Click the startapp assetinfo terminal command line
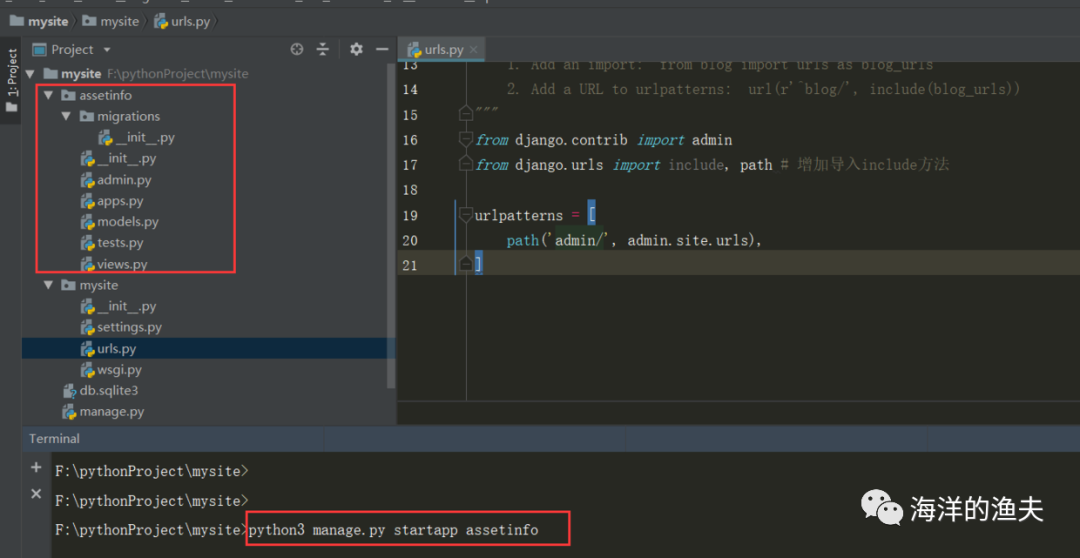This screenshot has height=558, width=1080. pos(394,530)
